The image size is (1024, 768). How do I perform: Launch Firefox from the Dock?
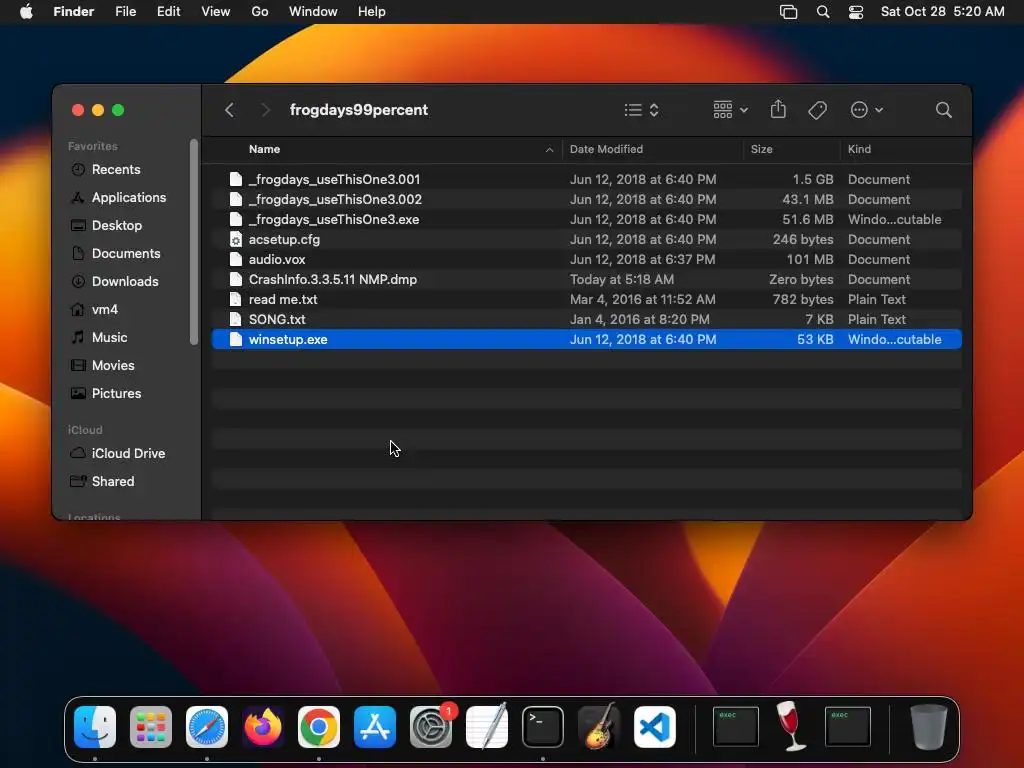coord(263,727)
